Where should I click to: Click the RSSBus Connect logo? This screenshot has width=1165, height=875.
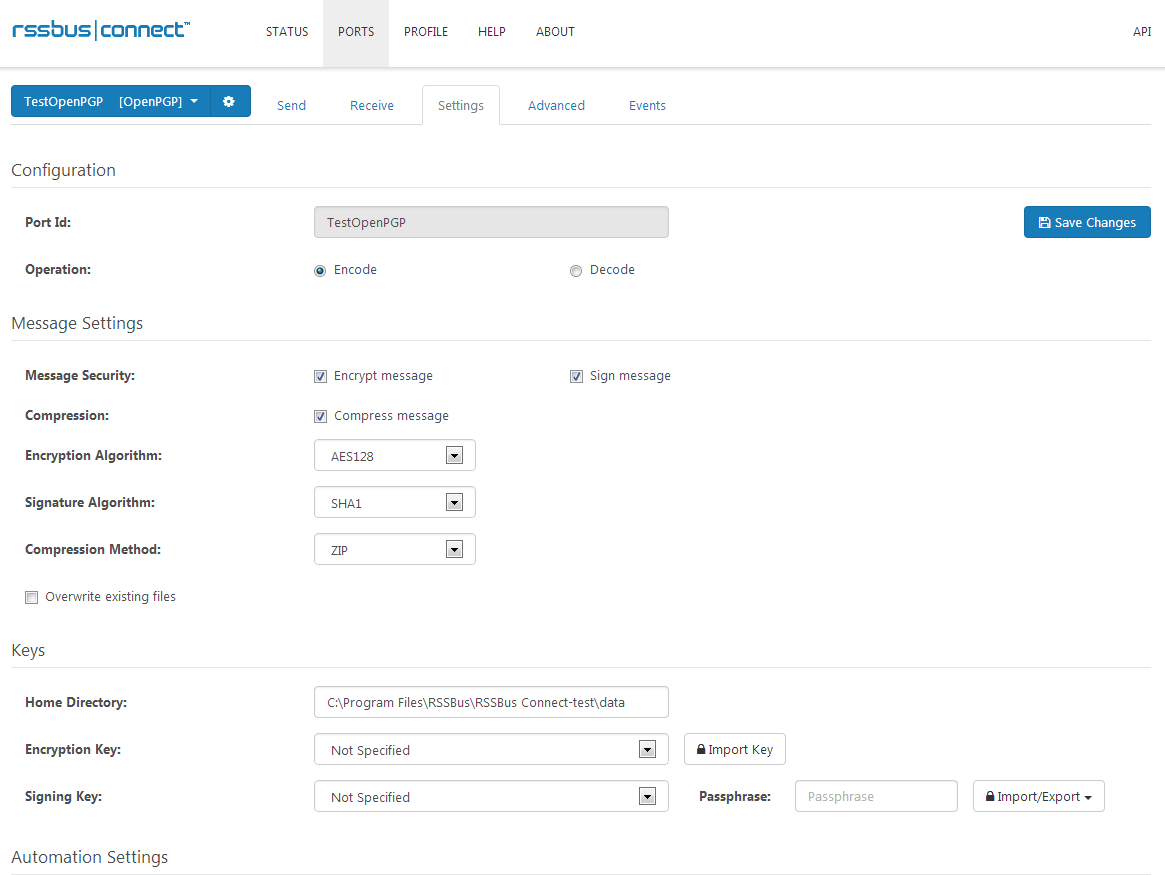point(100,30)
